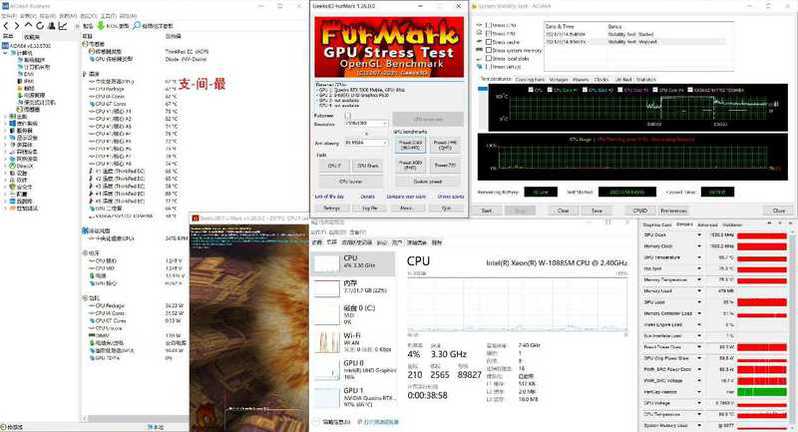Click the green BIOS updates arrow icon

click(101, 25)
